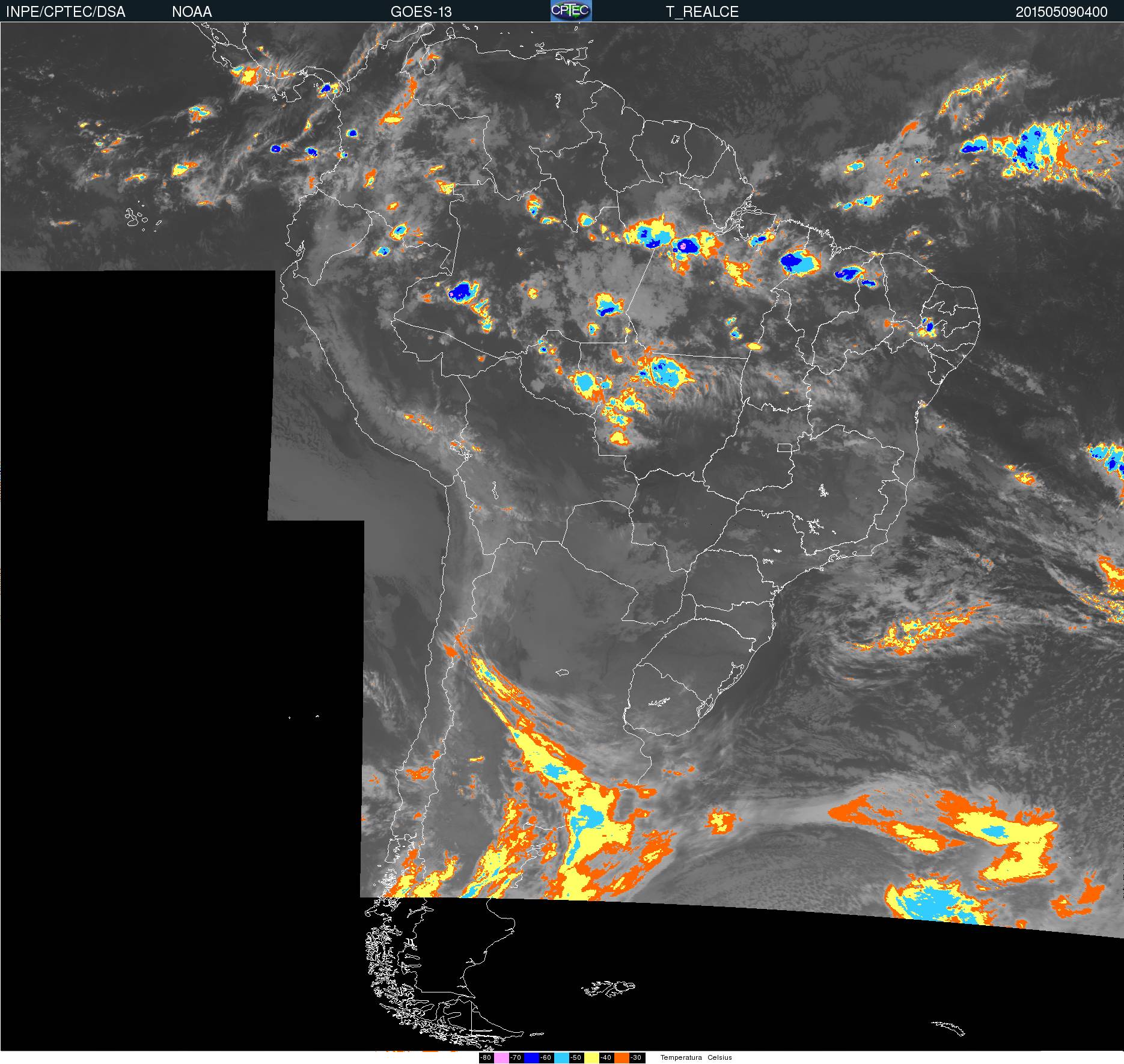1124x1064 pixels.
Task: Click the -50 legend value
Action: point(576,1057)
